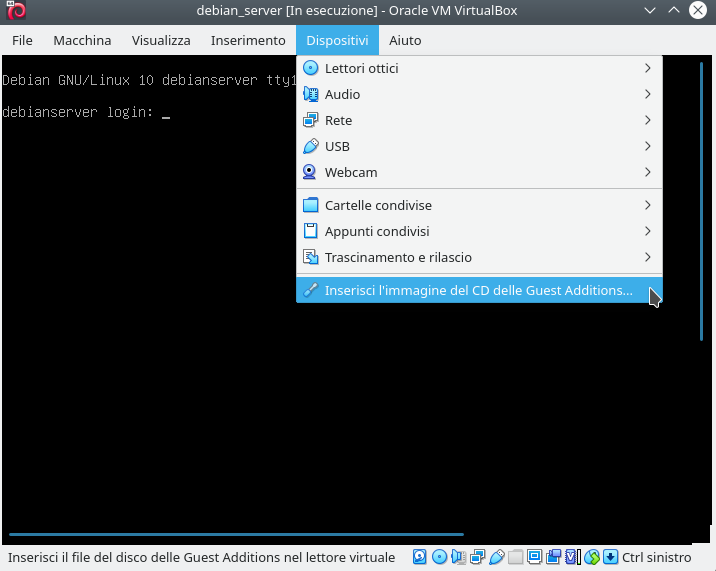716x571 pixels.
Task: Click the shared folder icon in menu
Action: click(x=311, y=205)
